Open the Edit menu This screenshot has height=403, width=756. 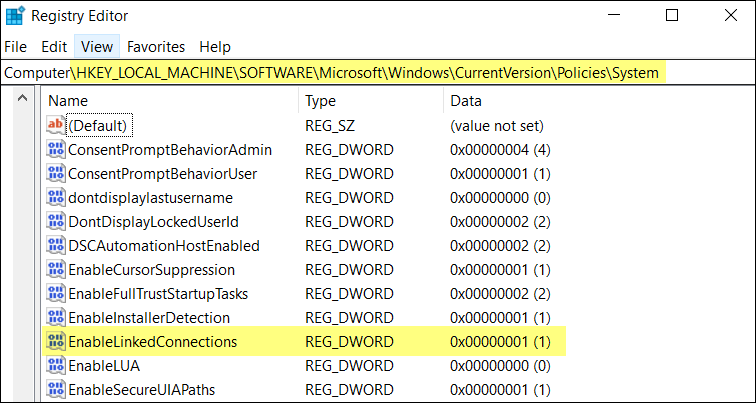click(x=54, y=47)
